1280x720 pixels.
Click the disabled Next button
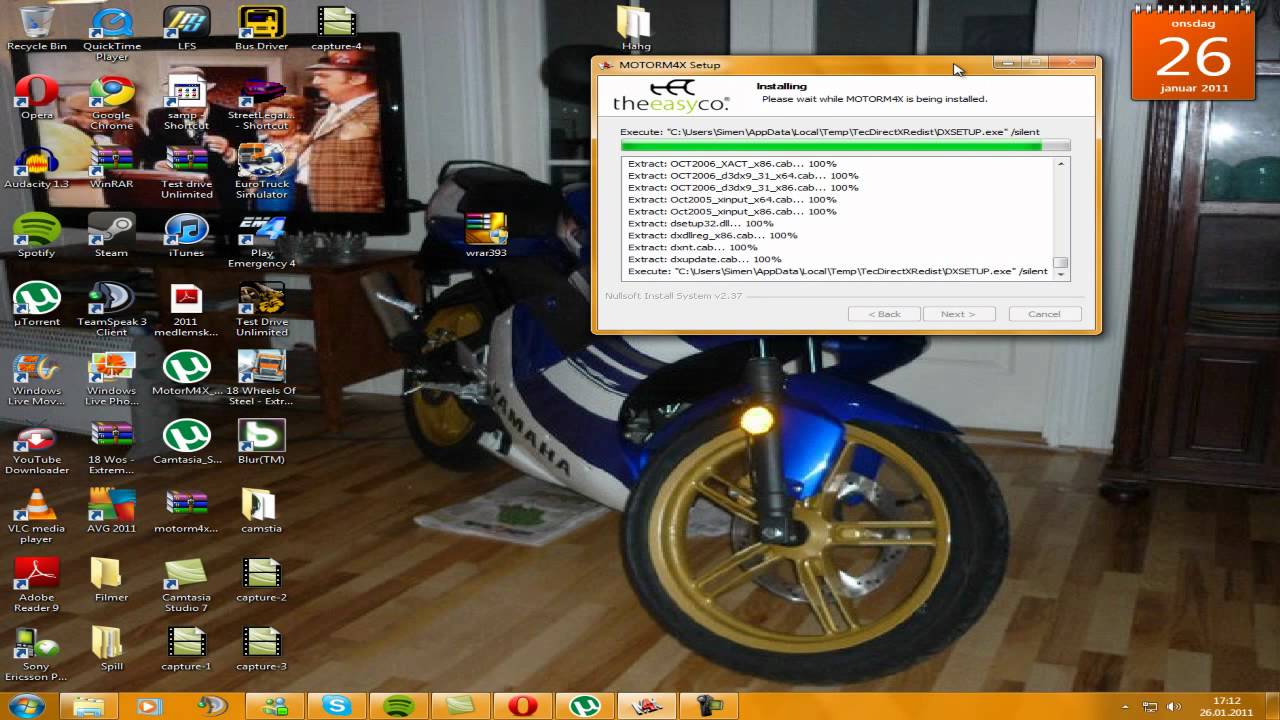(x=957, y=314)
